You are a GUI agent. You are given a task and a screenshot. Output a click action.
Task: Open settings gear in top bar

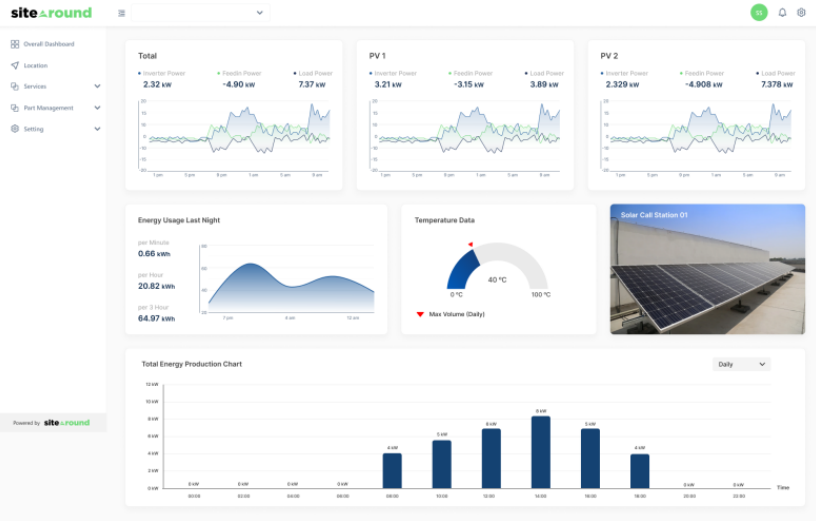click(x=801, y=13)
